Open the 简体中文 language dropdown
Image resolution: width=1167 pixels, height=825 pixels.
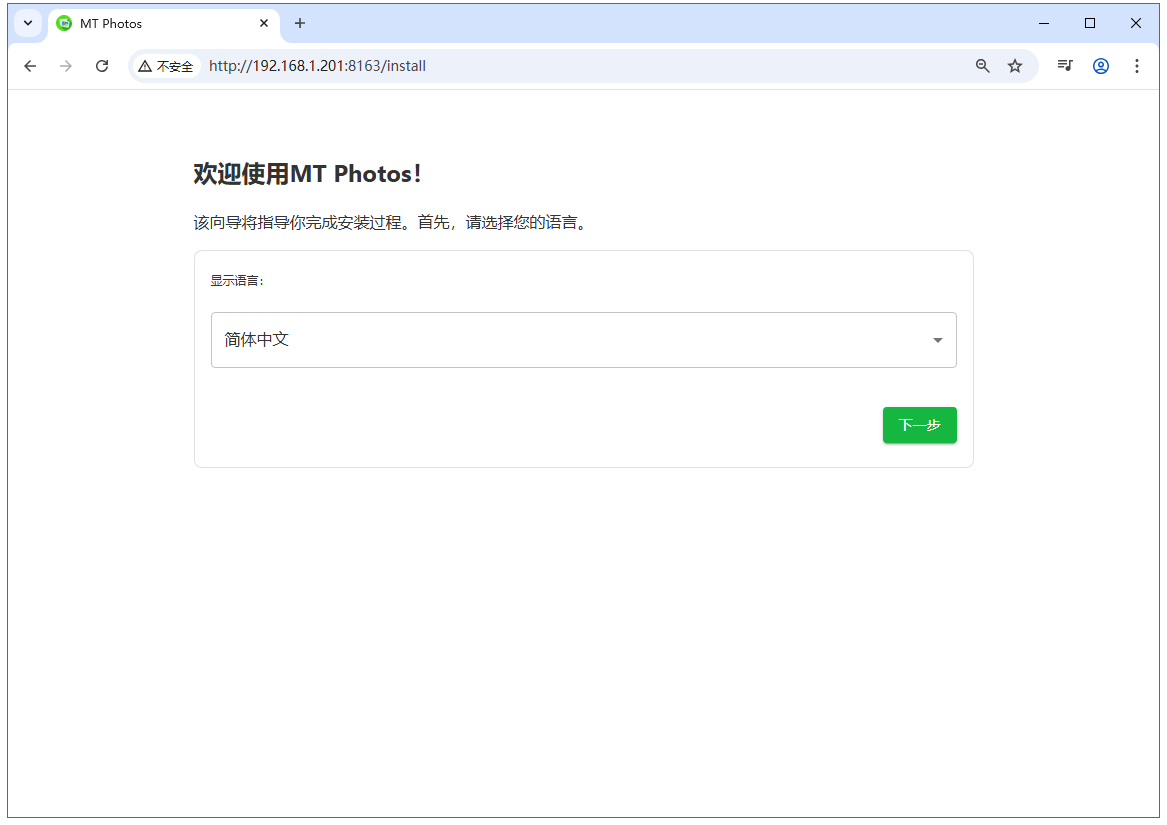pyautogui.click(x=584, y=340)
